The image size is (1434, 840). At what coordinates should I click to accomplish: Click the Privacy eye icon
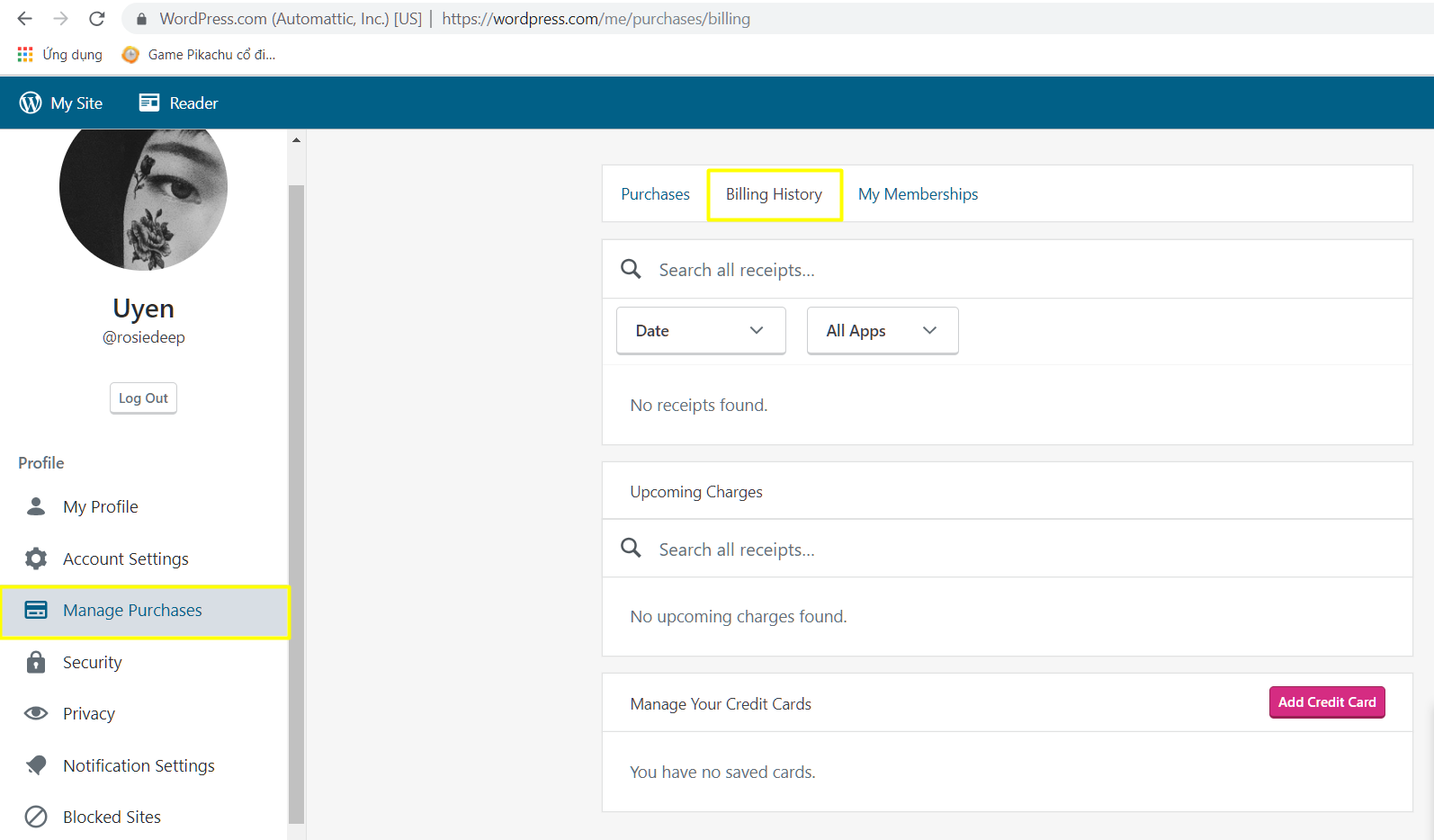(x=36, y=713)
